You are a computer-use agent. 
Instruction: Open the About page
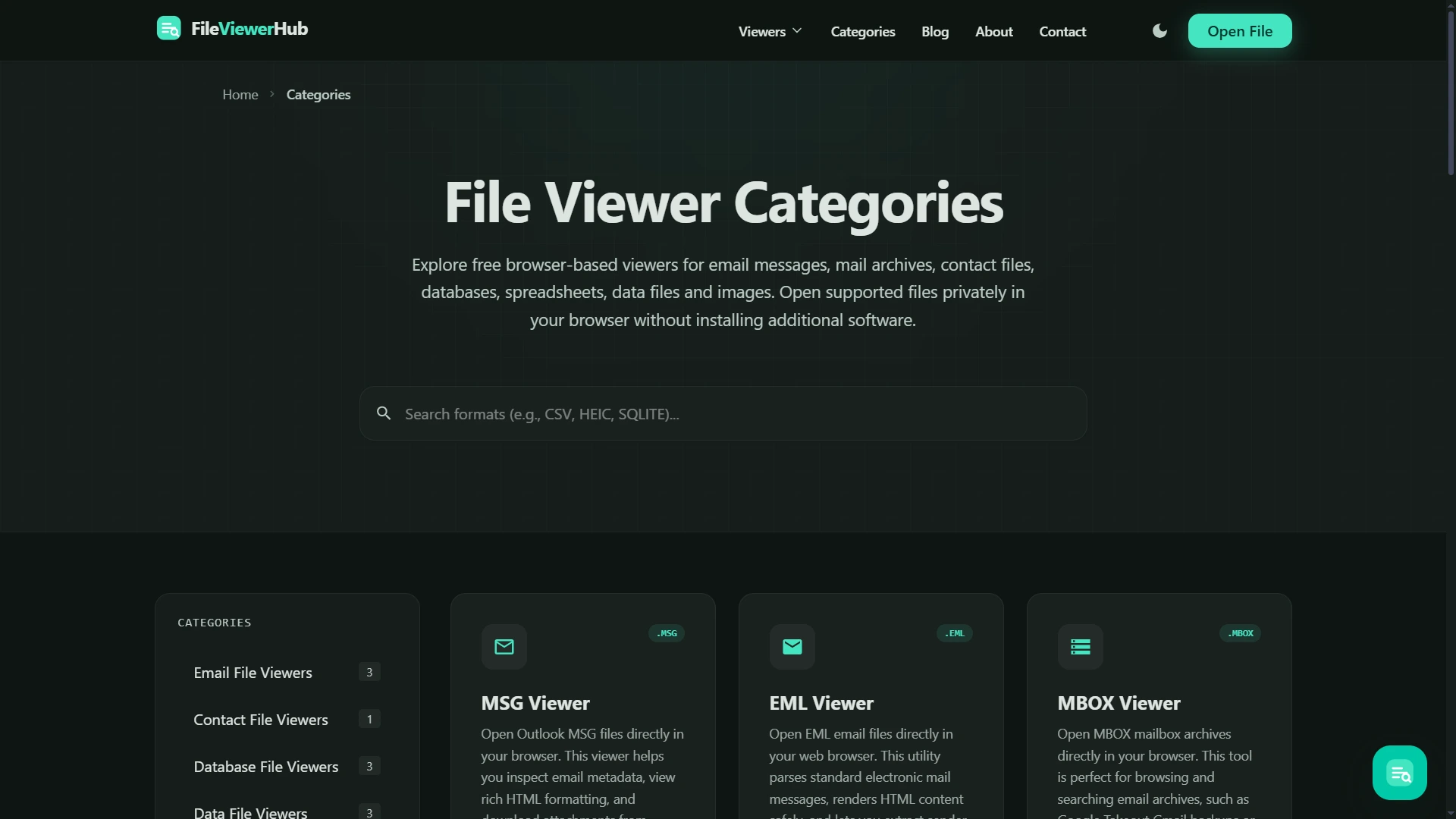(x=993, y=31)
